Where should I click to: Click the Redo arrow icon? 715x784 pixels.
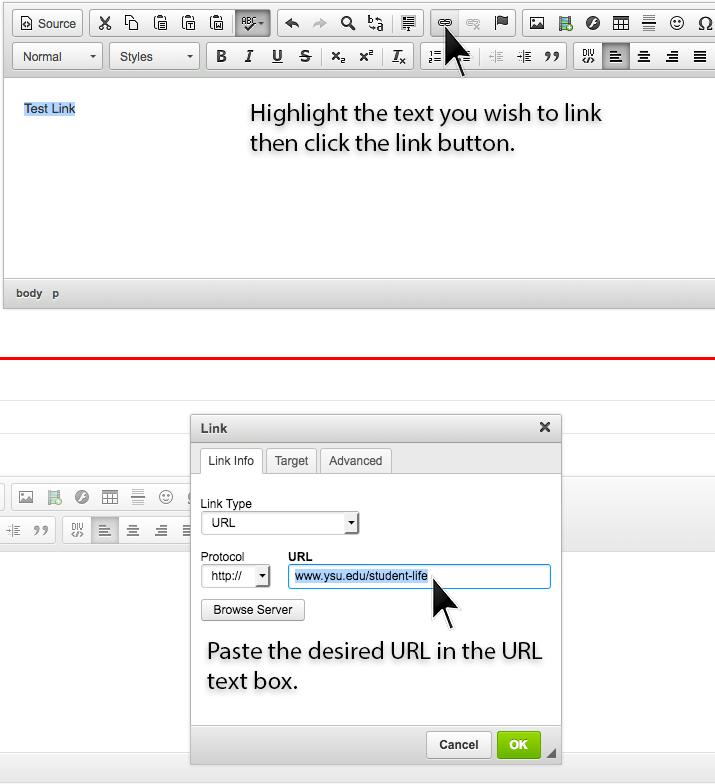(320, 23)
